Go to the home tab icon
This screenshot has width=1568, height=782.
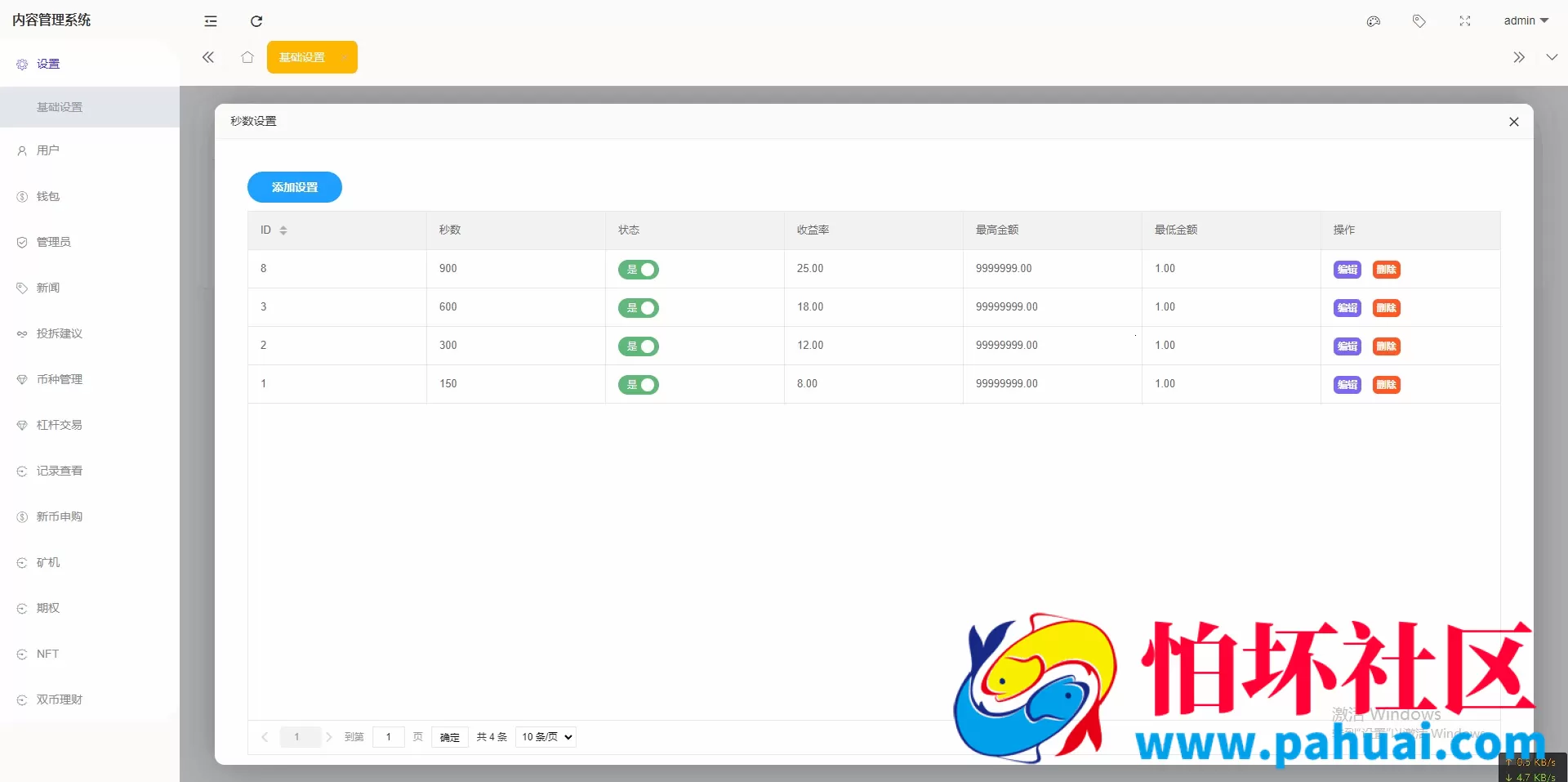(x=247, y=57)
